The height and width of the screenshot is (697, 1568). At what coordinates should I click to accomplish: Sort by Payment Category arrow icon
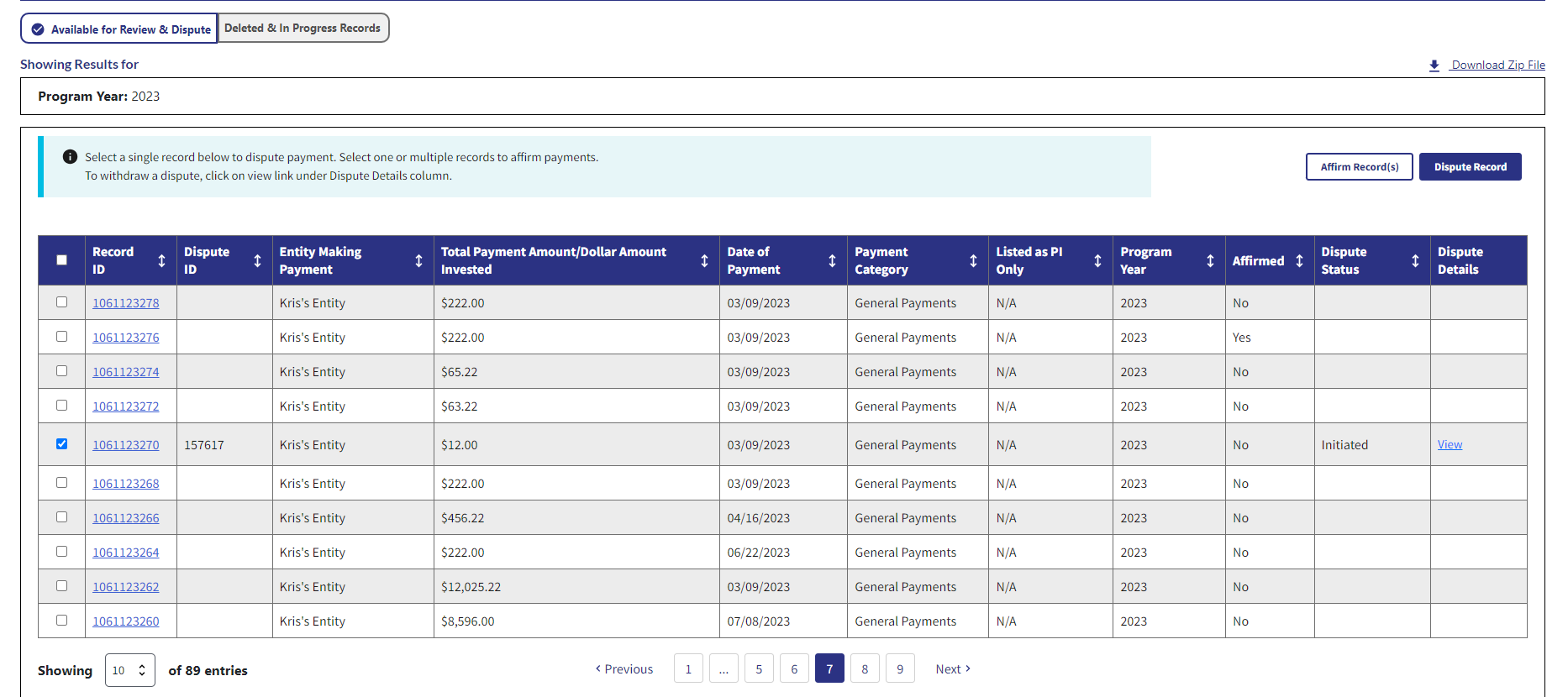[973, 261]
